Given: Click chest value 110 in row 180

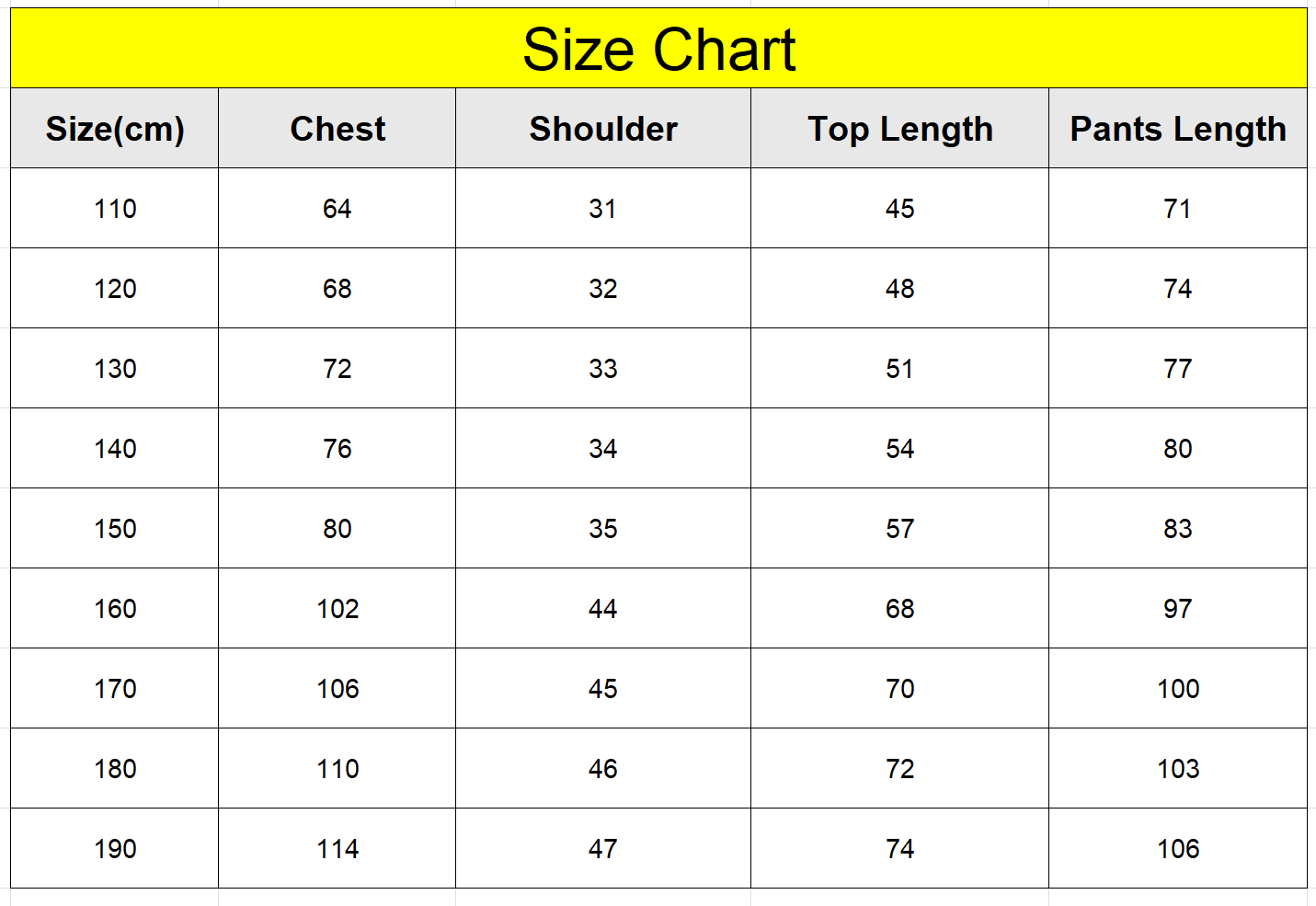Looking at the screenshot, I should [338, 769].
